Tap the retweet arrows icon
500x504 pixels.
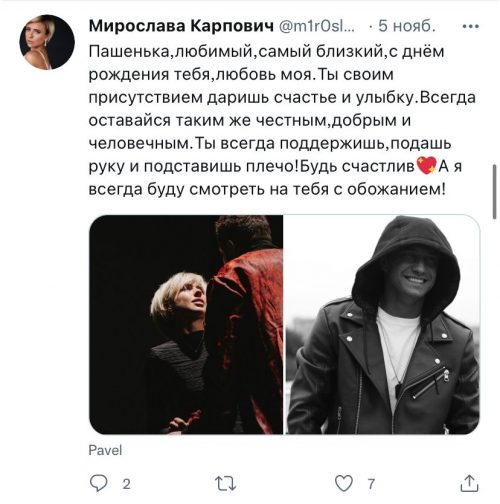point(226,483)
